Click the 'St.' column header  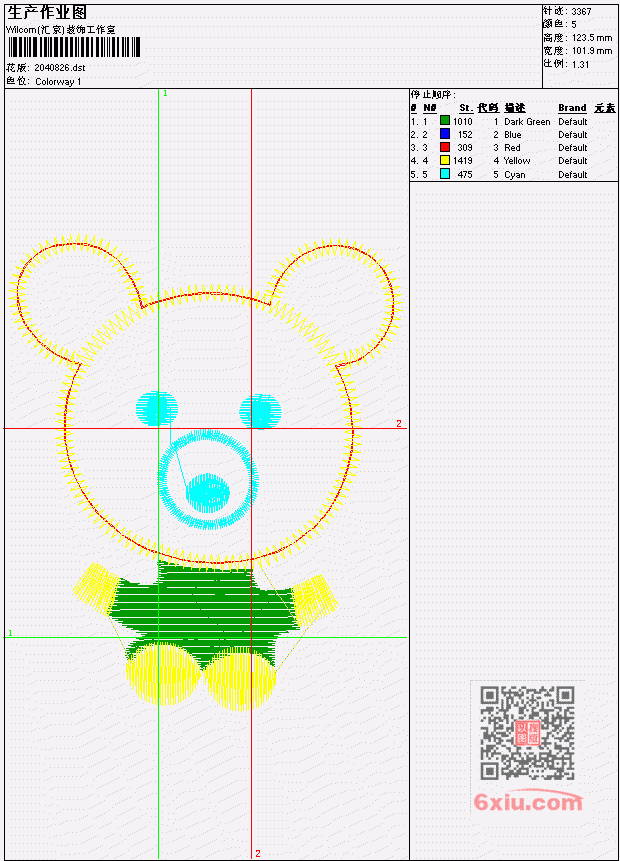click(466, 108)
